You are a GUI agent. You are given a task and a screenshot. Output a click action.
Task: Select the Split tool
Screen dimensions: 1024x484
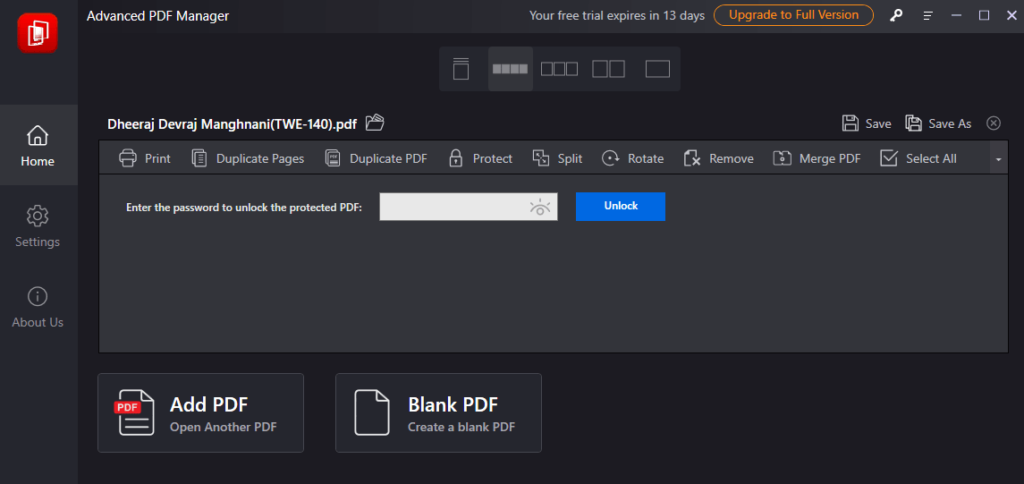click(557, 158)
